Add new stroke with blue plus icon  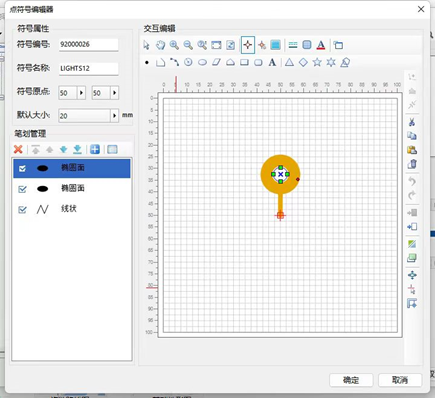pyautogui.click(x=95, y=149)
